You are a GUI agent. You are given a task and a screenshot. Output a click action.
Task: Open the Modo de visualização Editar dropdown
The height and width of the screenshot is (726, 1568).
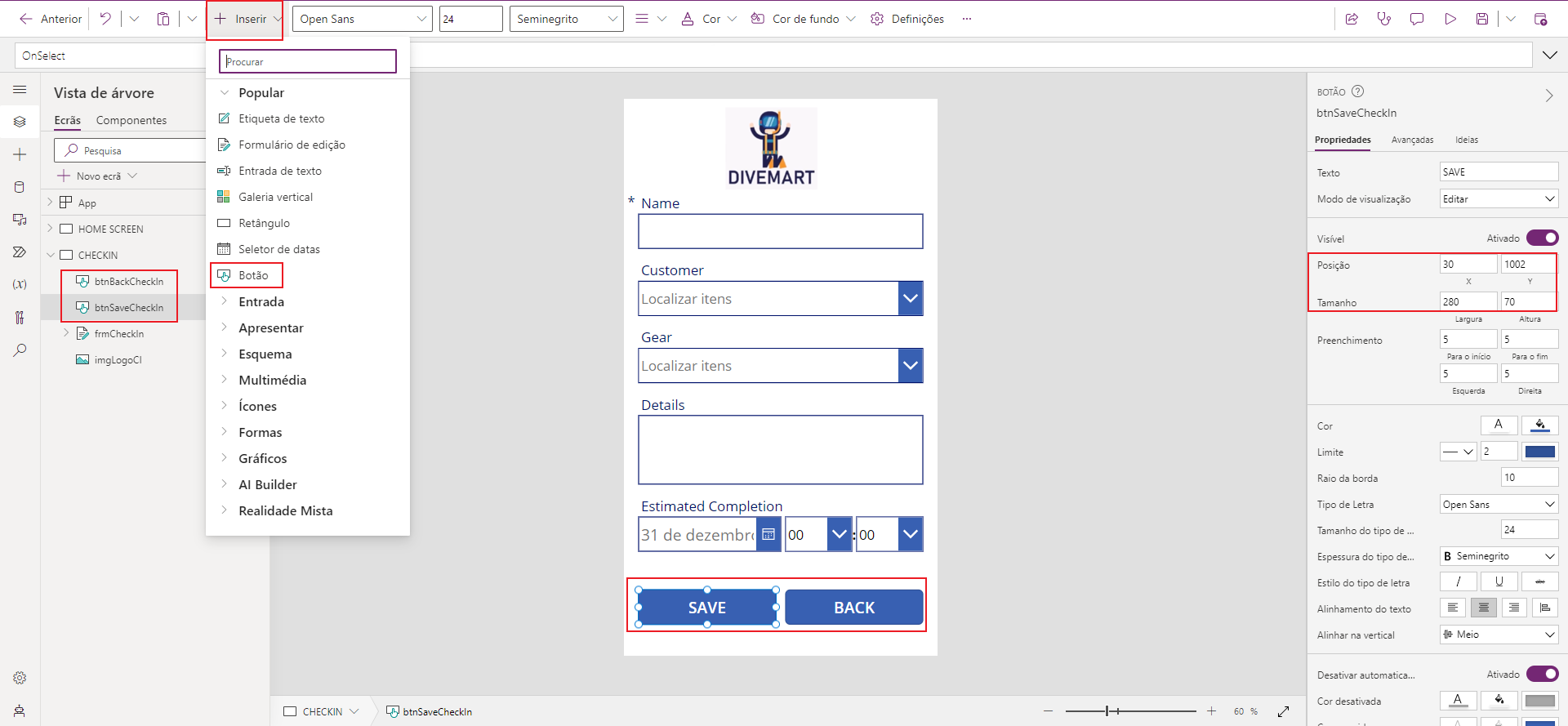click(1499, 198)
